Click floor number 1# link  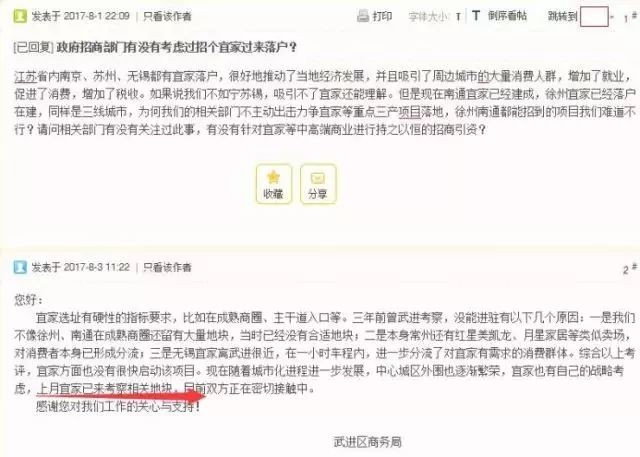point(630,18)
